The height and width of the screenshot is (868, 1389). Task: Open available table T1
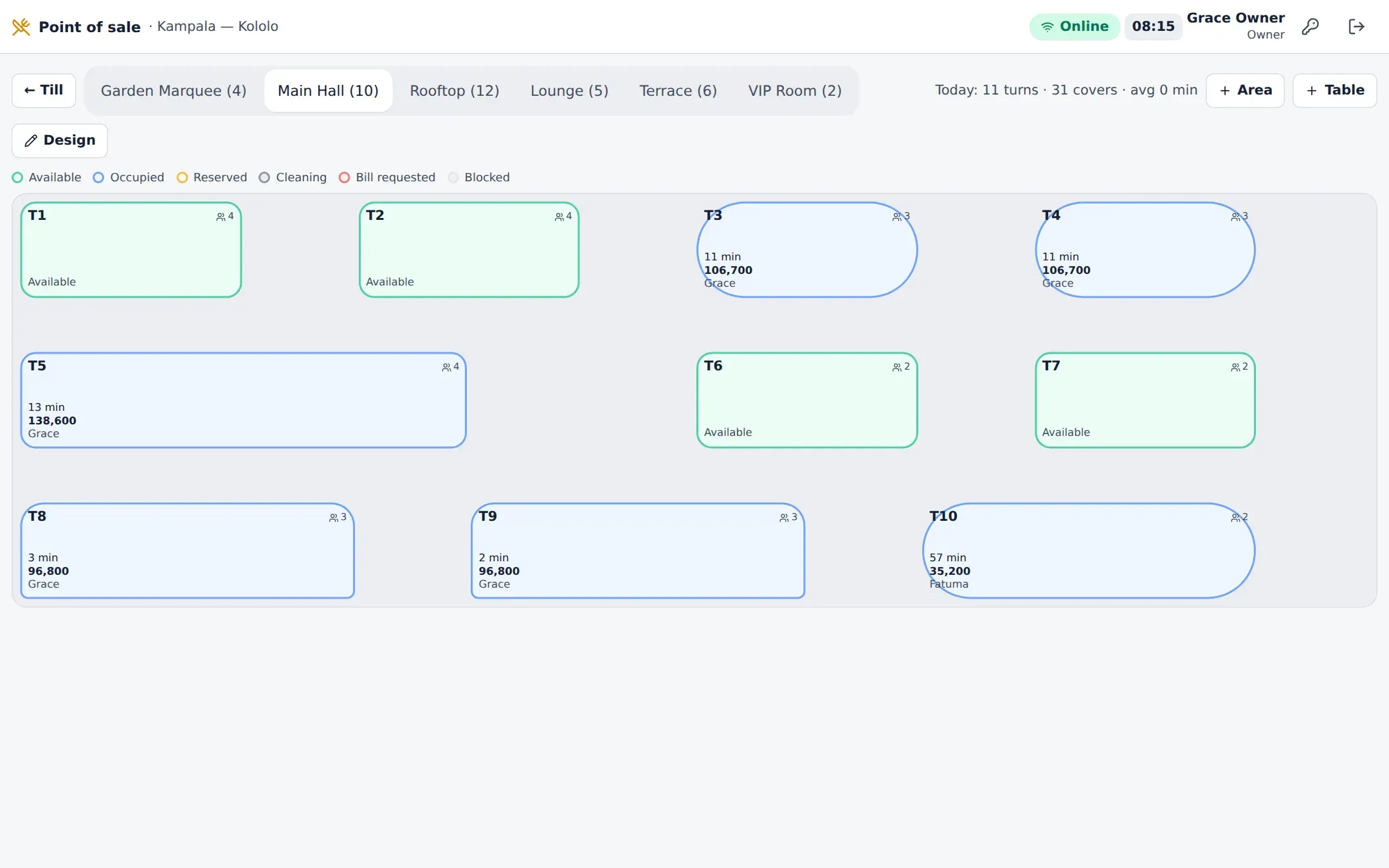pos(131,250)
